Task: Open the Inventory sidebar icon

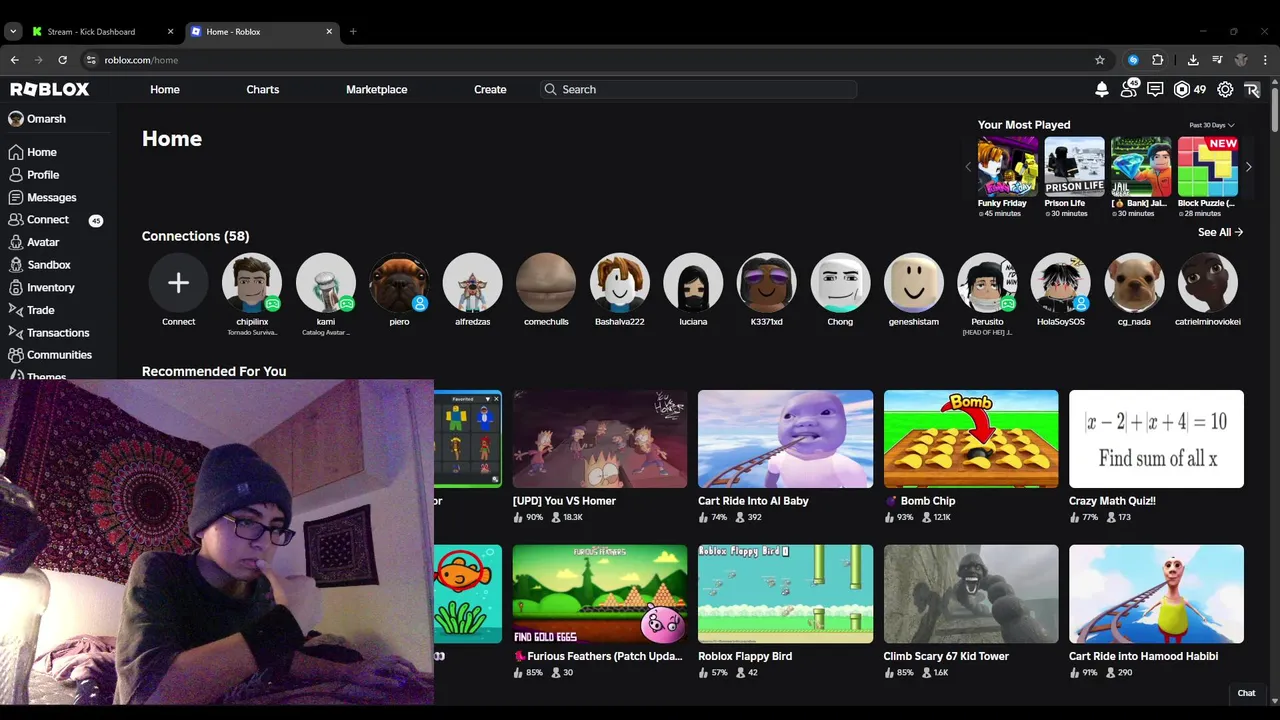Action: pyautogui.click(x=15, y=287)
